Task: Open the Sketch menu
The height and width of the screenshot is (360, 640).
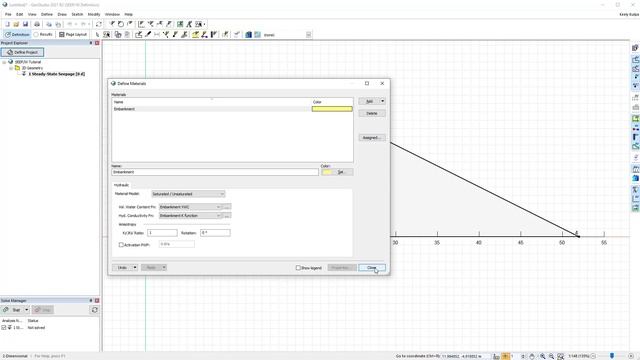Action: 77,14
